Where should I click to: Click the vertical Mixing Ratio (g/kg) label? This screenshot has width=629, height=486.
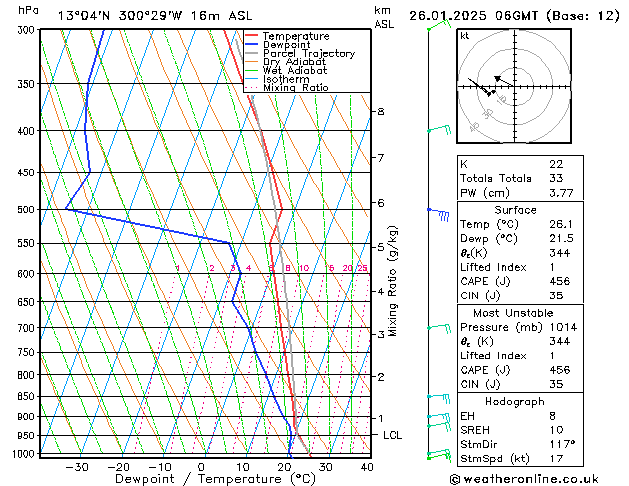pos(392,281)
